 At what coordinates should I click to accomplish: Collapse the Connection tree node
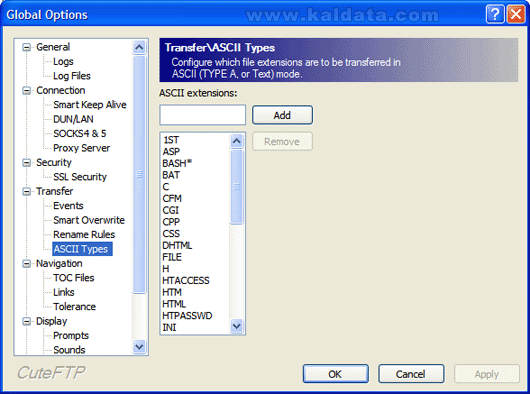pyautogui.click(x=26, y=91)
